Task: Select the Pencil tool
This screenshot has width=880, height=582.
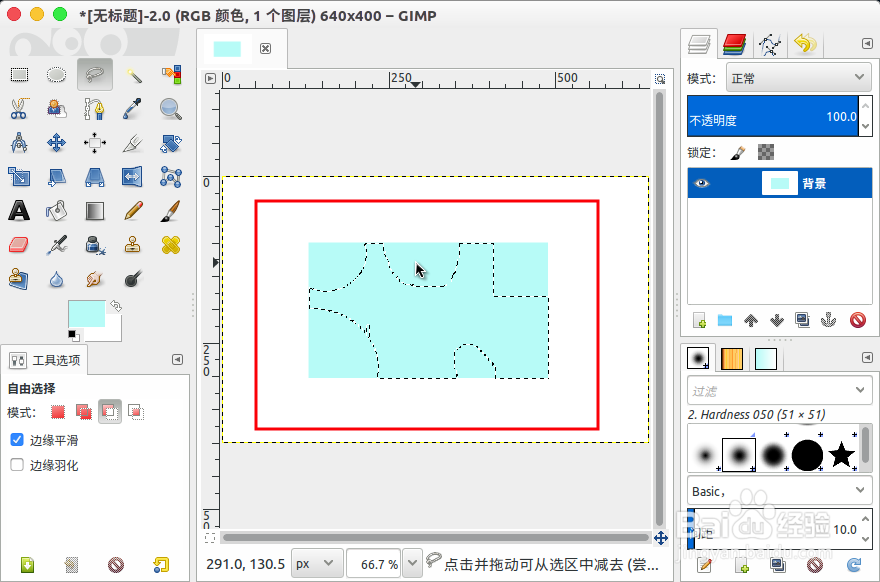Action: pos(133,211)
